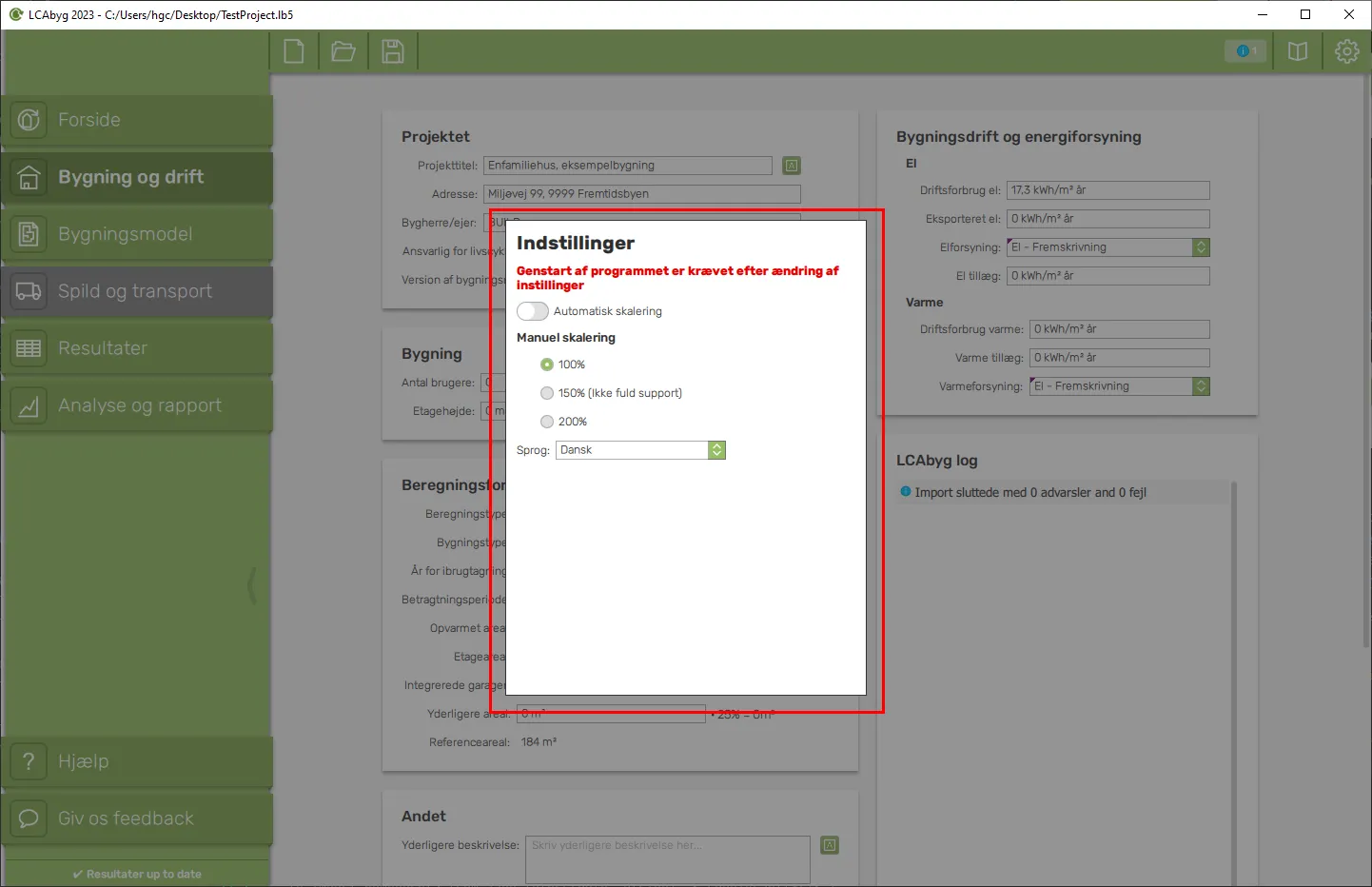Click the Yderligere beskrivelse text area
Image resolution: width=1372 pixels, height=887 pixels.
click(x=667, y=859)
